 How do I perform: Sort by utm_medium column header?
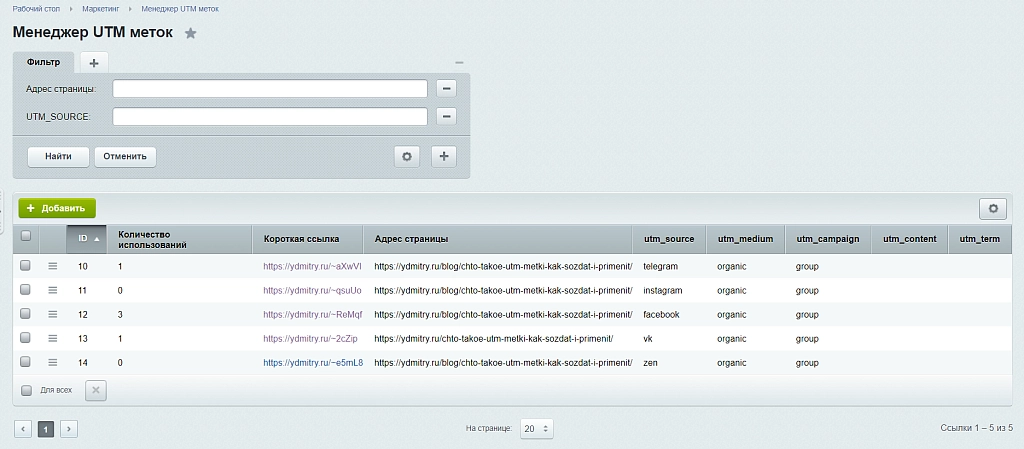(x=745, y=239)
